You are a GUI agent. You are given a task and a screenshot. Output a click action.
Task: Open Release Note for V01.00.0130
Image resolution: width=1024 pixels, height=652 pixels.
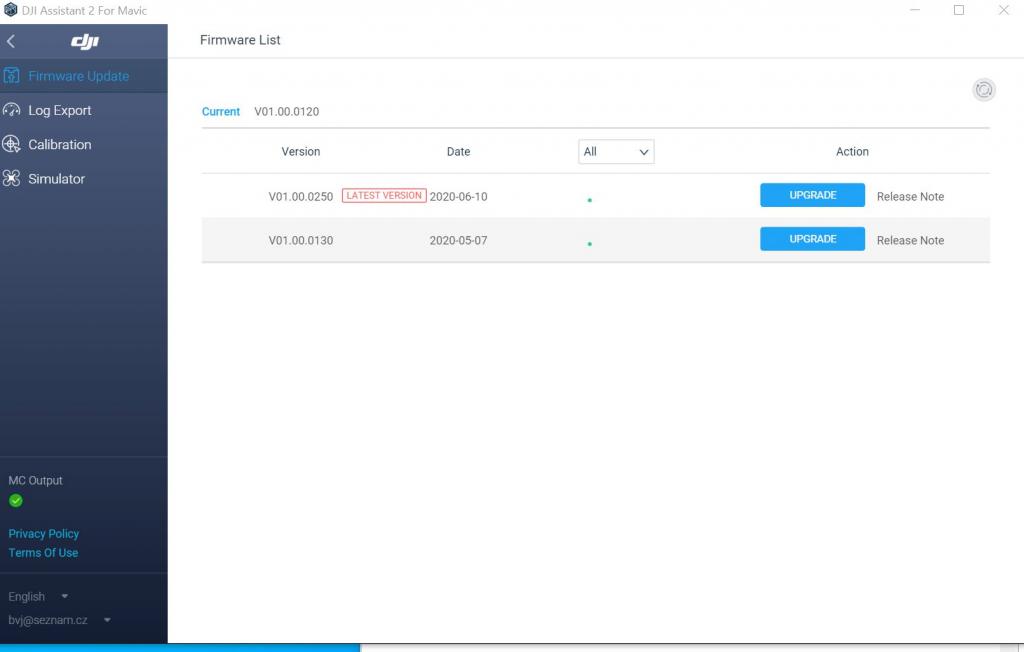910,240
